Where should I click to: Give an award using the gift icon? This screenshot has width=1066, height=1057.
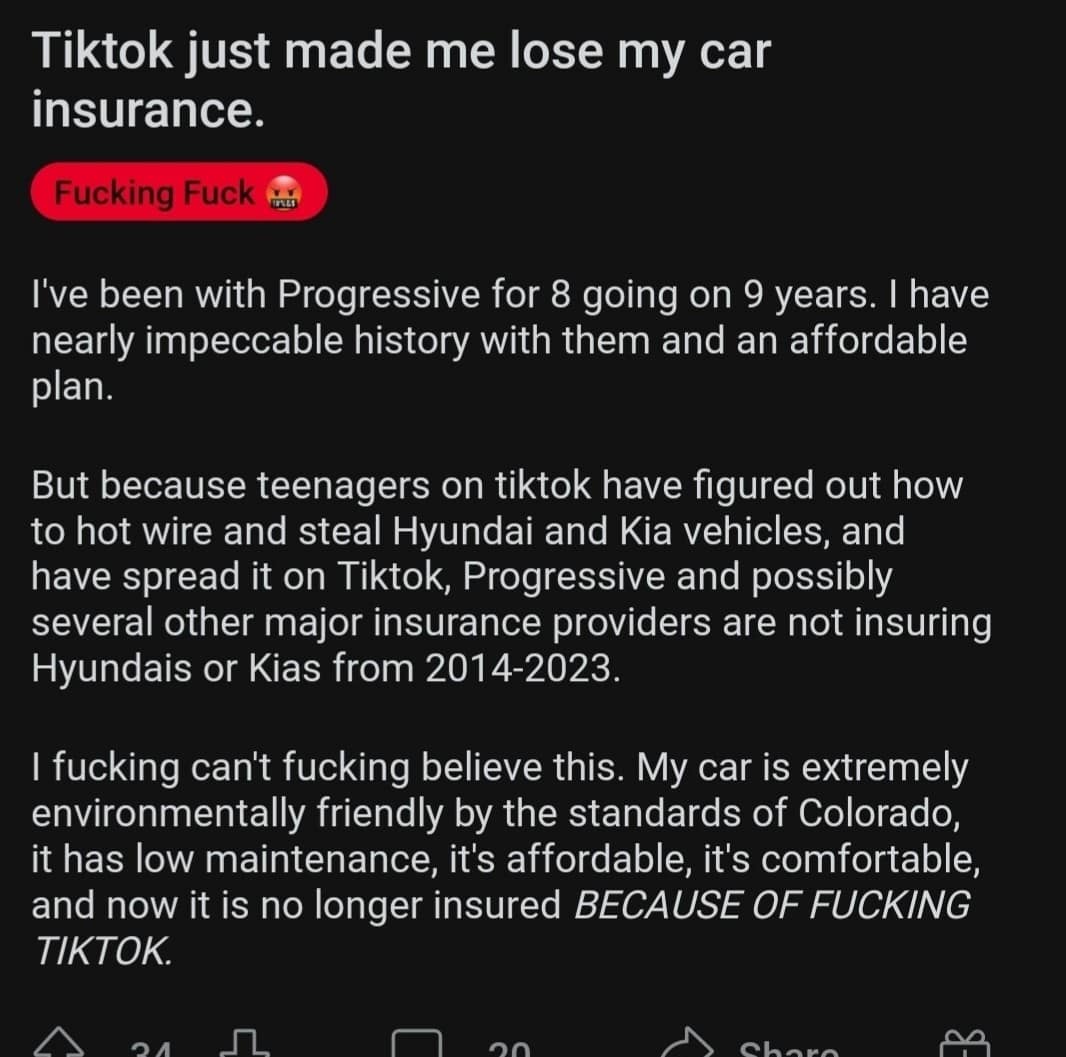964,1046
